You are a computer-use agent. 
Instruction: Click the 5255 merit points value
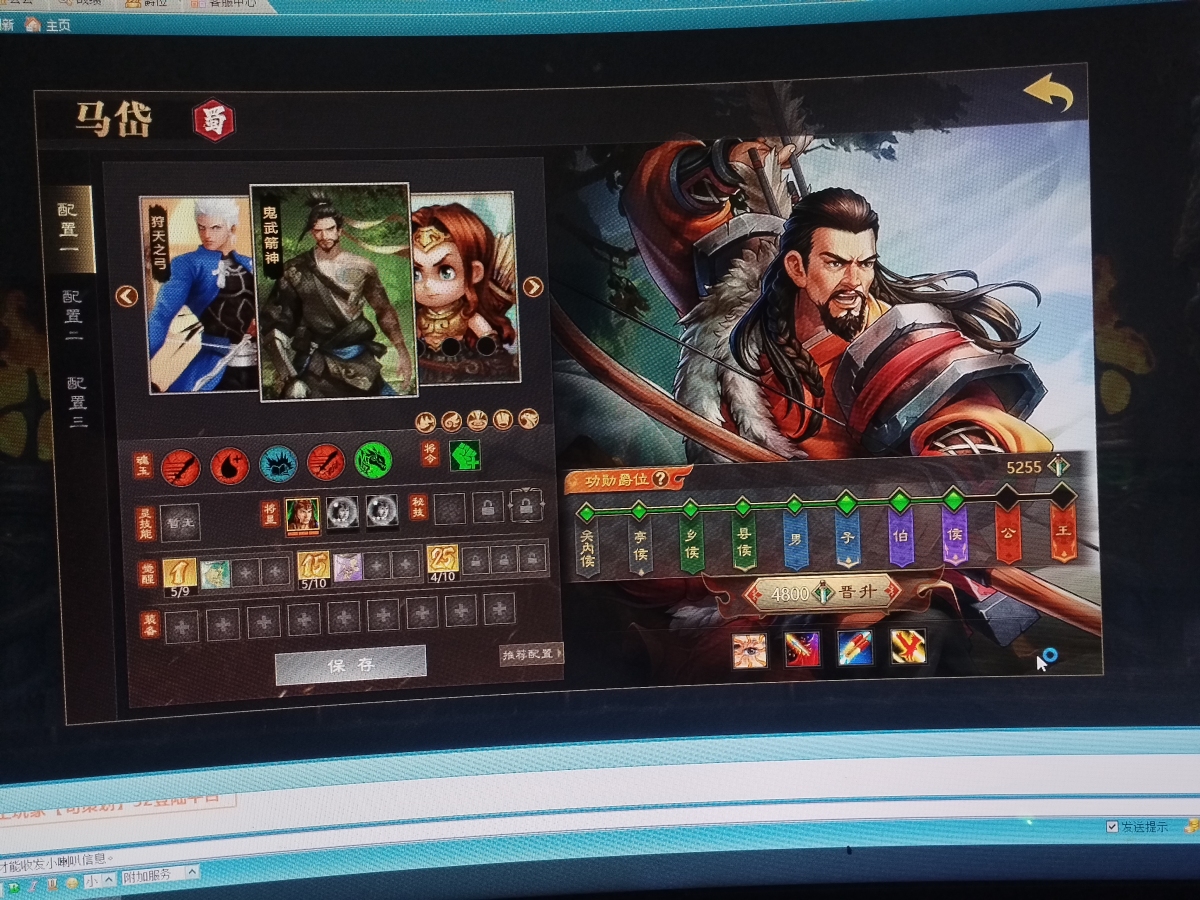pos(1023,467)
